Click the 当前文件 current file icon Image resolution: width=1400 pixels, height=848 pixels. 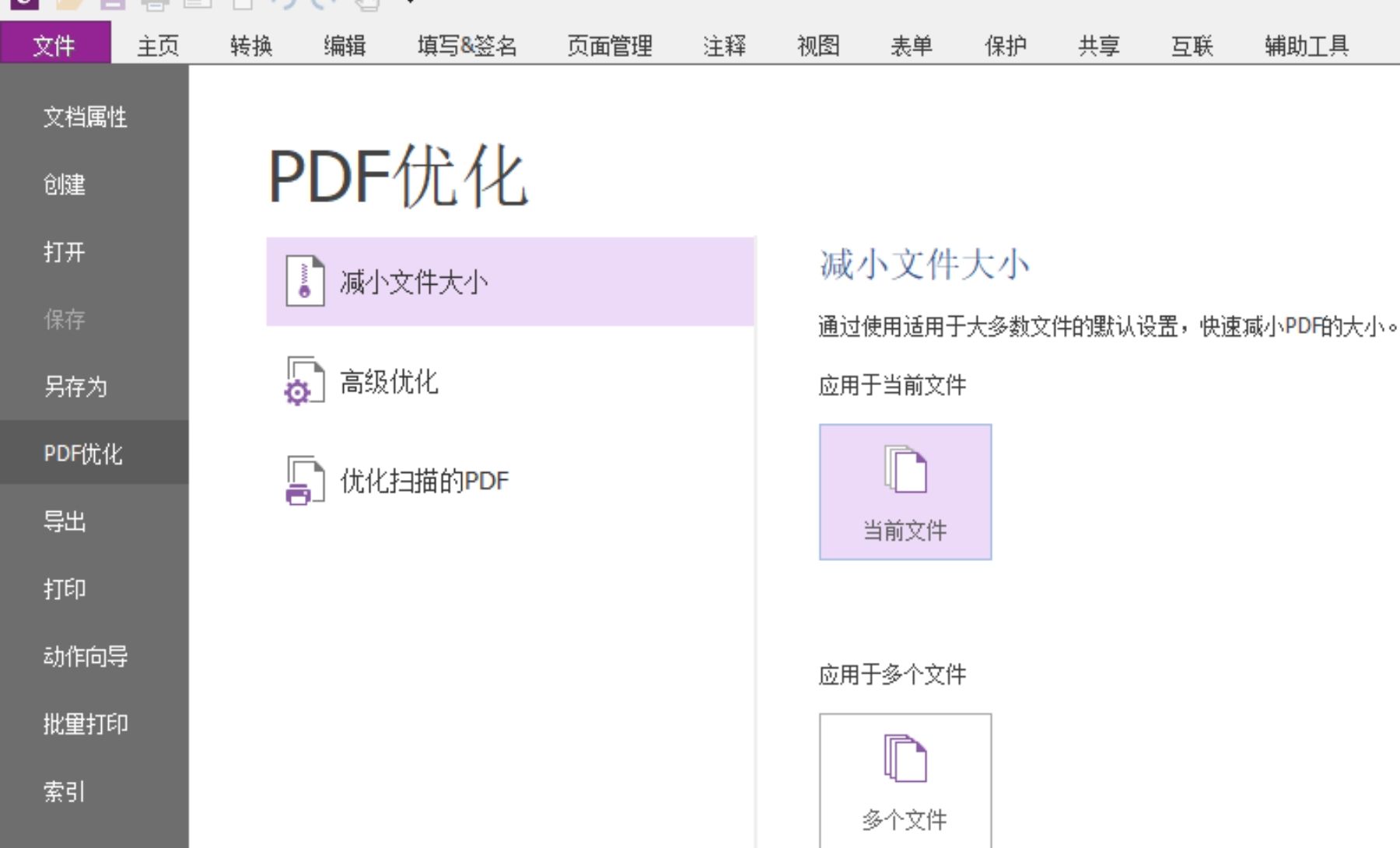coord(905,490)
